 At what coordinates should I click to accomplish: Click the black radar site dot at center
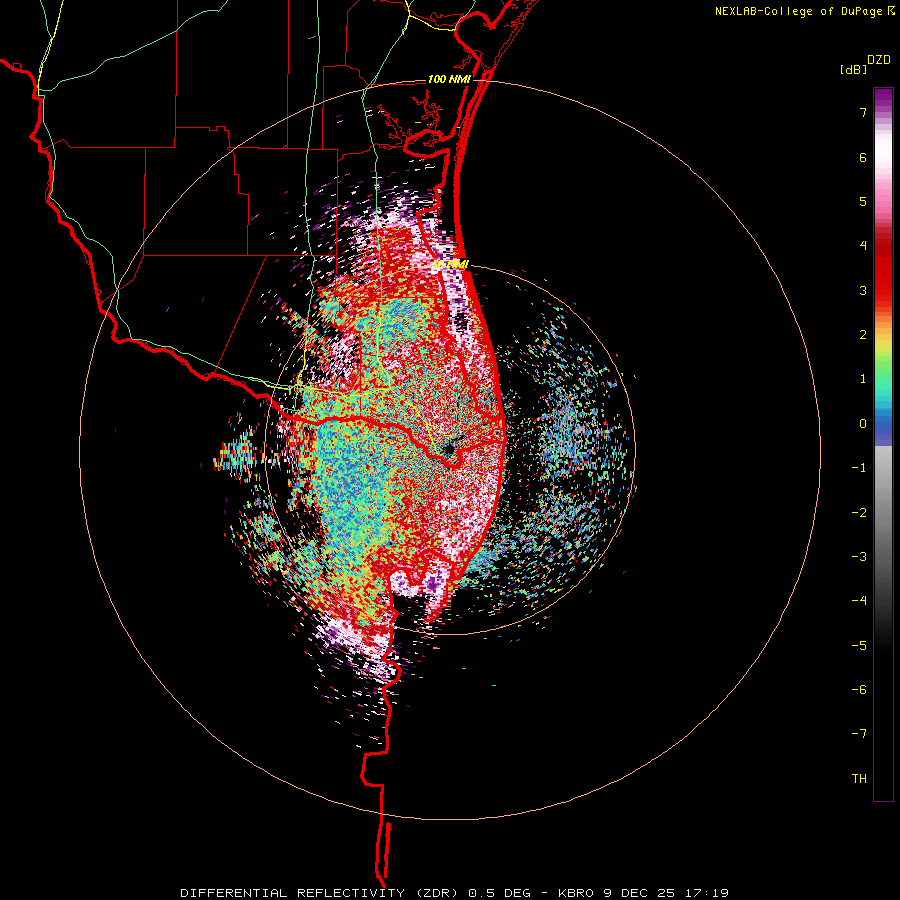[448, 448]
